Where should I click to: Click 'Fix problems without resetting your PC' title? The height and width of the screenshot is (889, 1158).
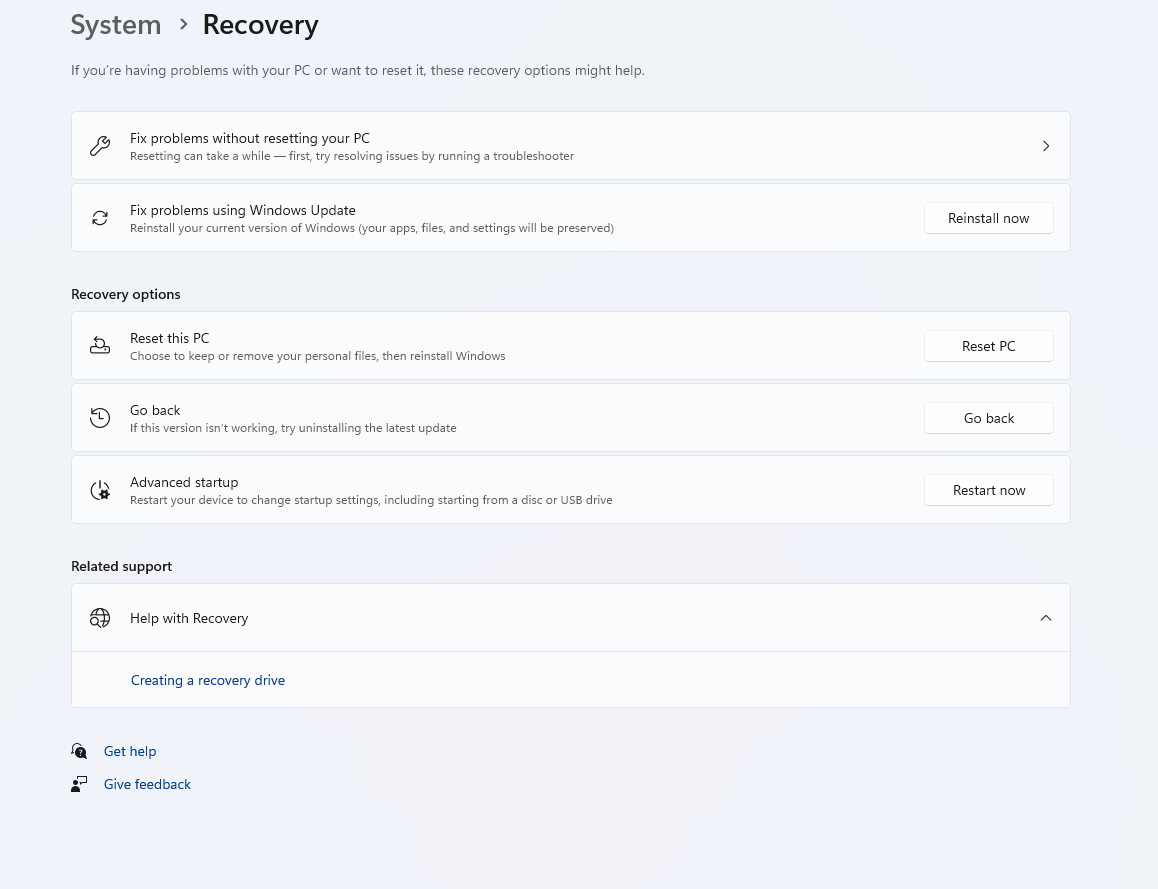(250, 138)
